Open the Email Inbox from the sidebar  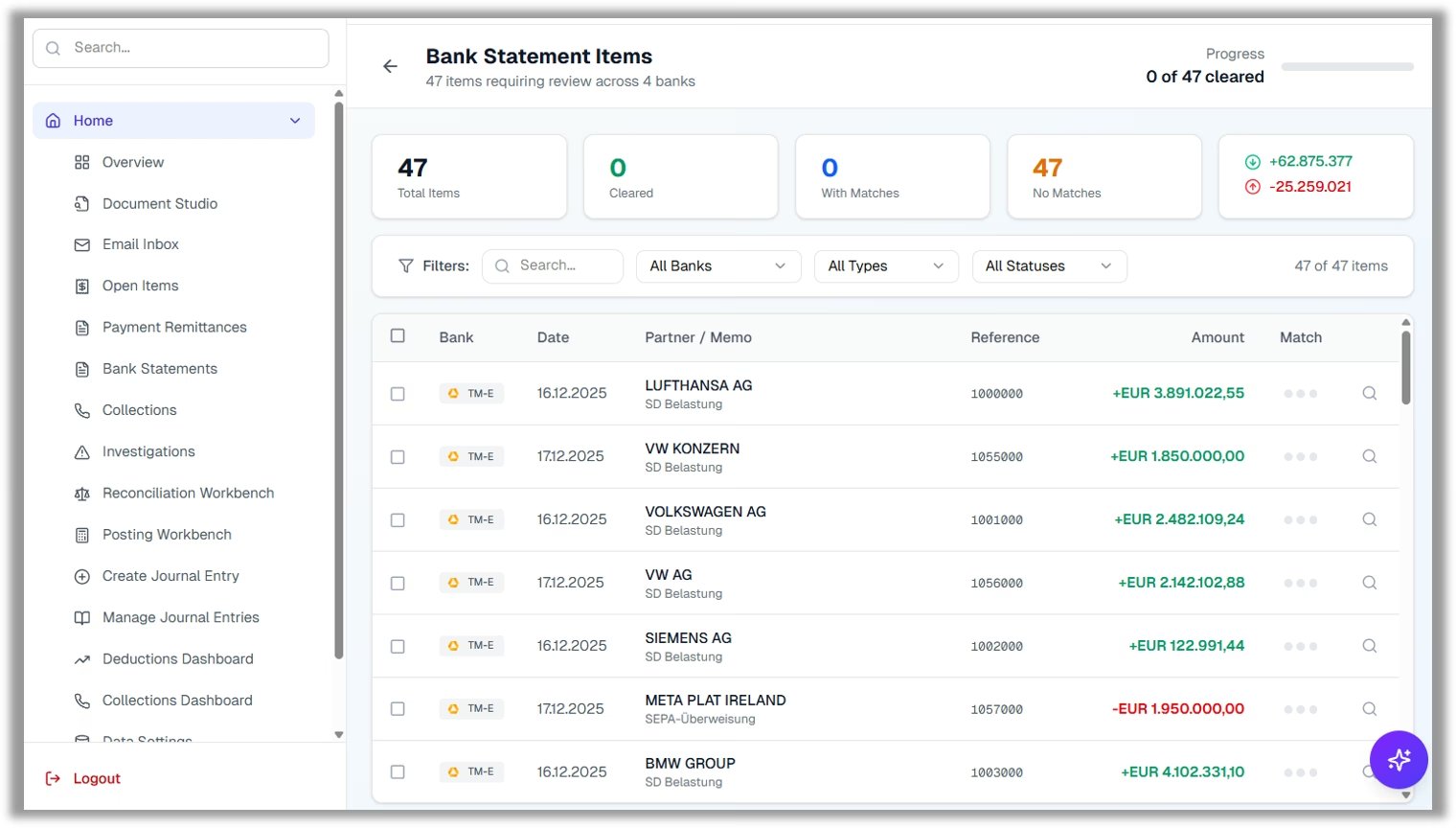click(140, 243)
